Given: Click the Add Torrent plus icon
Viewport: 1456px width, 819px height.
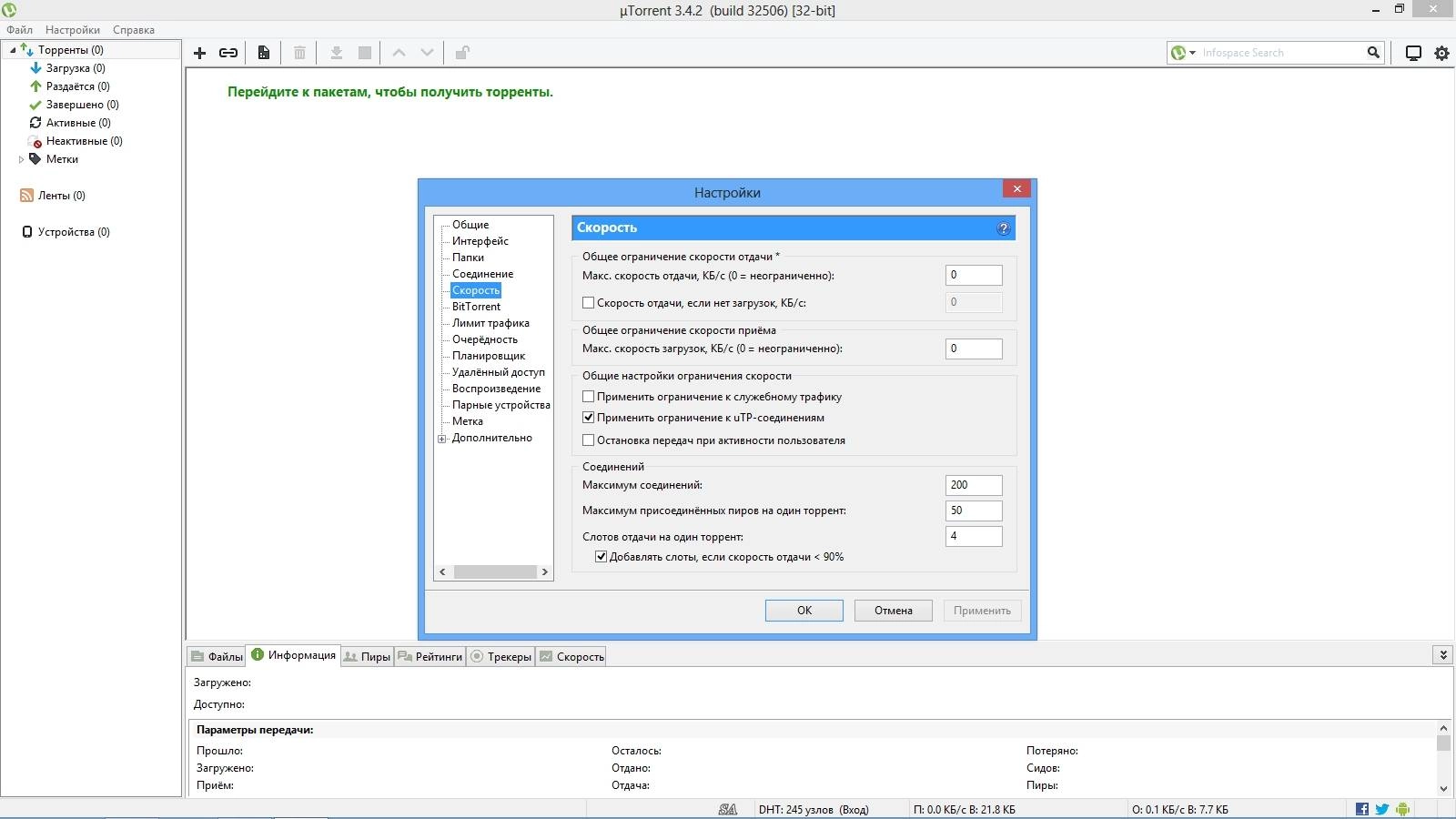Looking at the screenshot, I should click(x=200, y=52).
